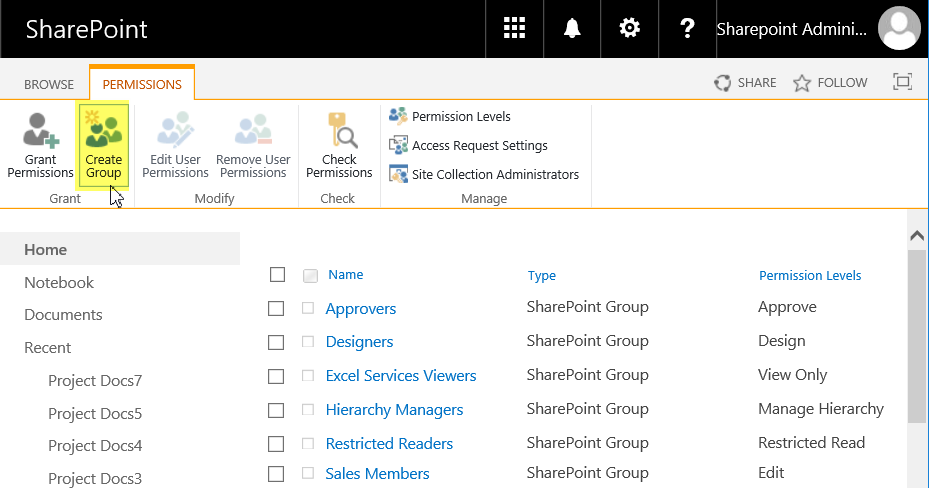Click the scrollbar up arrow

917,236
